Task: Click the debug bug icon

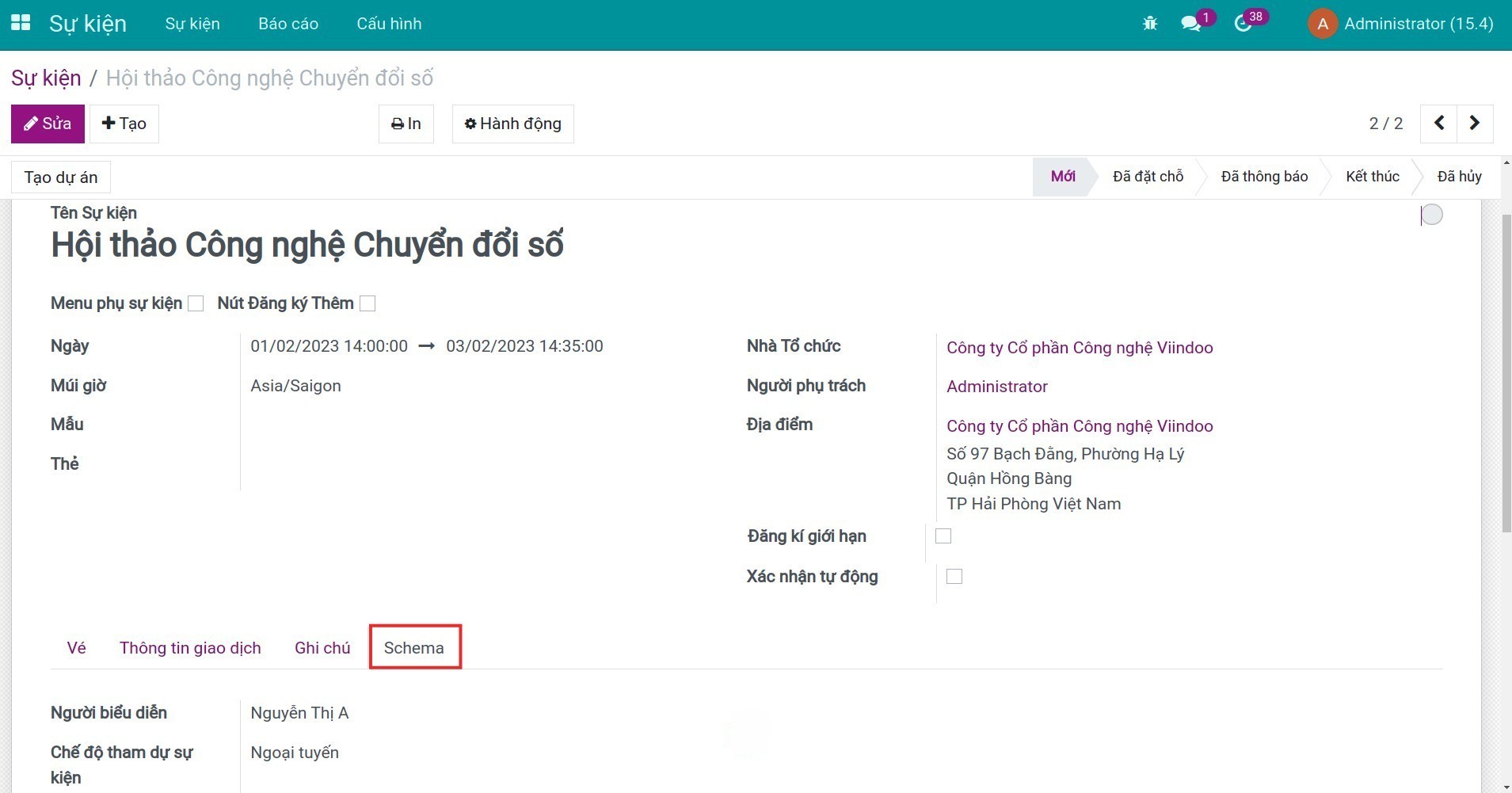Action: coord(1150,24)
